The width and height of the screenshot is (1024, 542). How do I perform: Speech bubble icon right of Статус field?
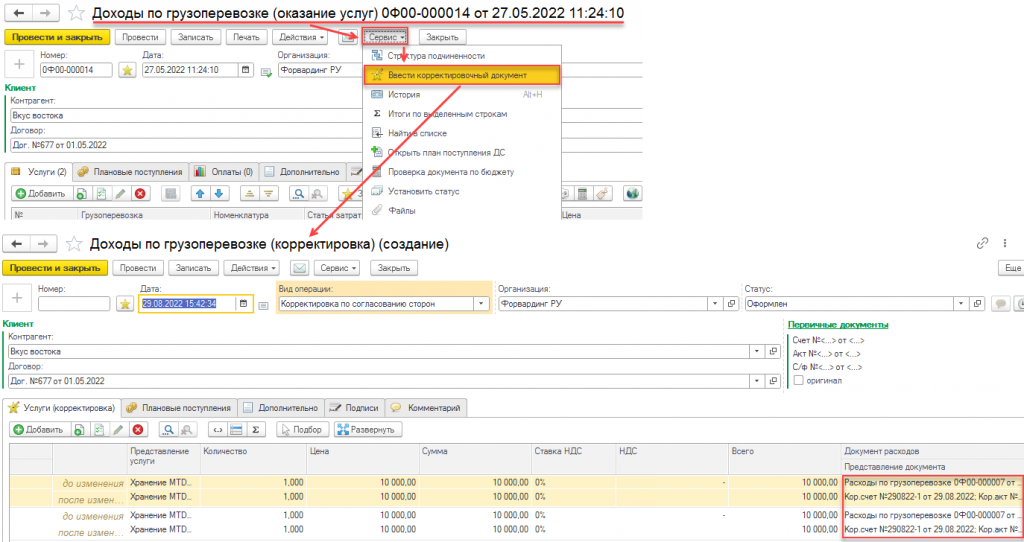coord(1000,304)
